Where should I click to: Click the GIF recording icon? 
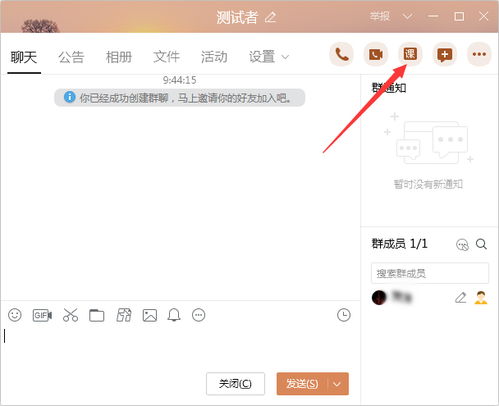point(42,315)
